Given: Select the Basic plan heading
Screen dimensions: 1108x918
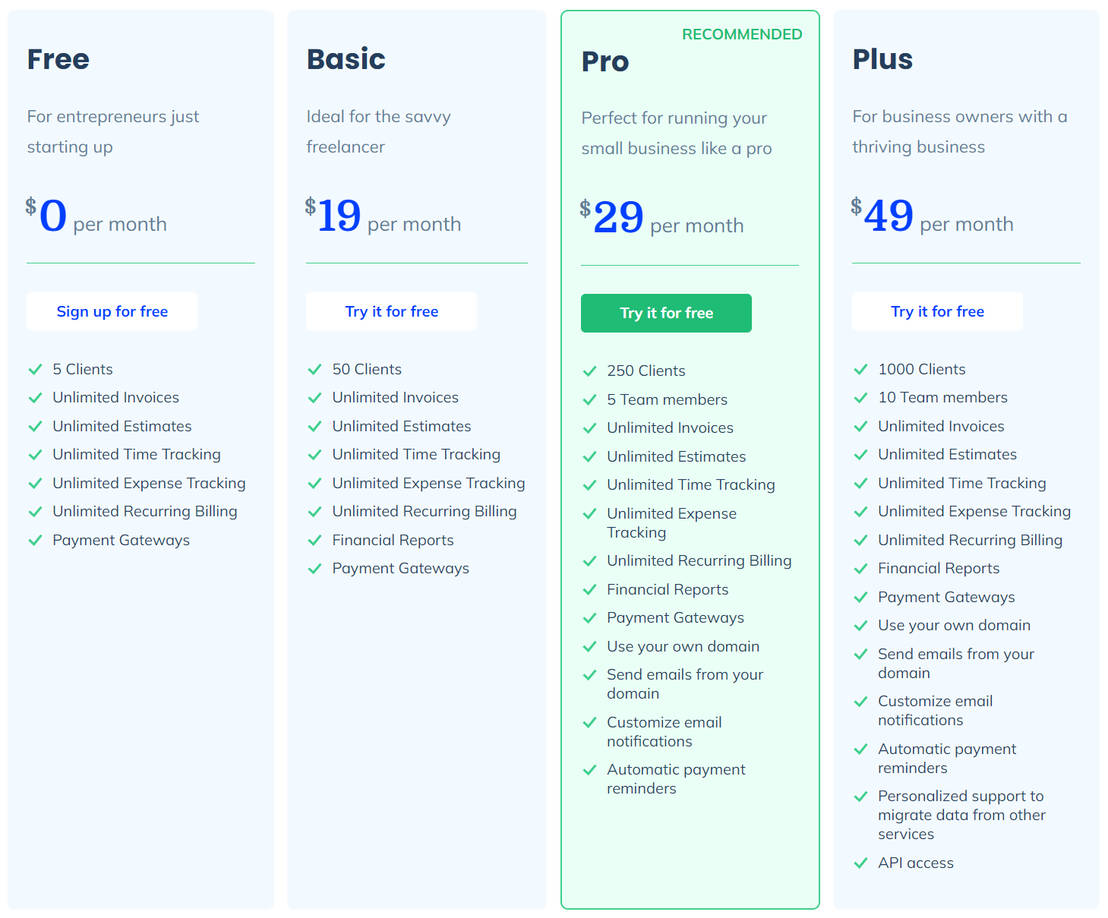Looking at the screenshot, I should (x=346, y=59).
